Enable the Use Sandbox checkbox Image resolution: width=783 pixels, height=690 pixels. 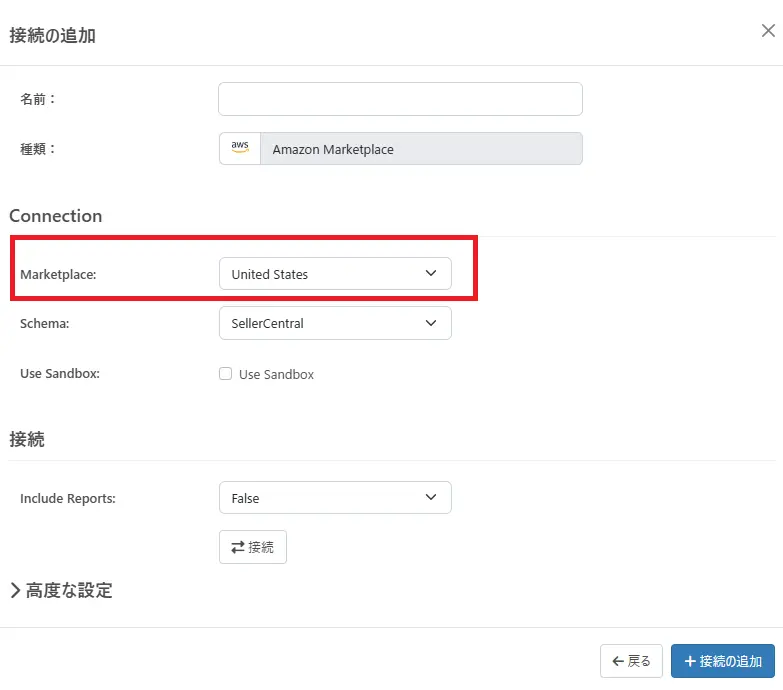coord(226,374)
